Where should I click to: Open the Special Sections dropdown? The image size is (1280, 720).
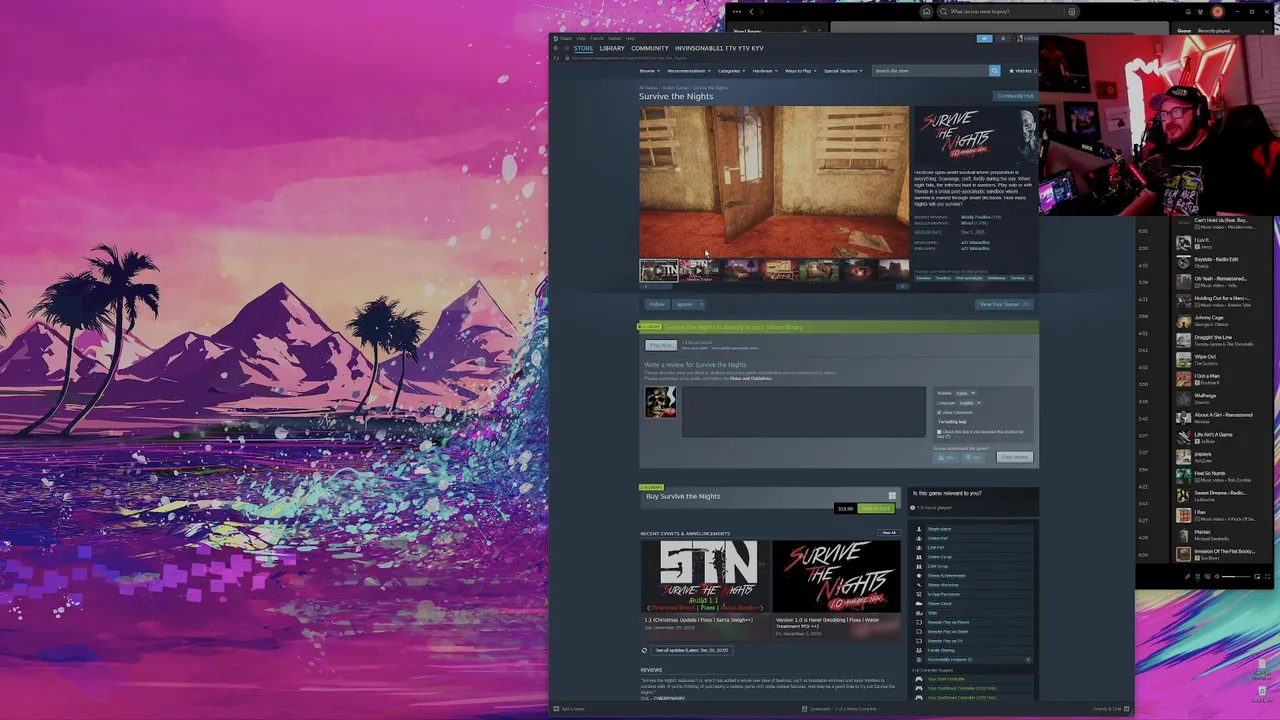(842, 71)
